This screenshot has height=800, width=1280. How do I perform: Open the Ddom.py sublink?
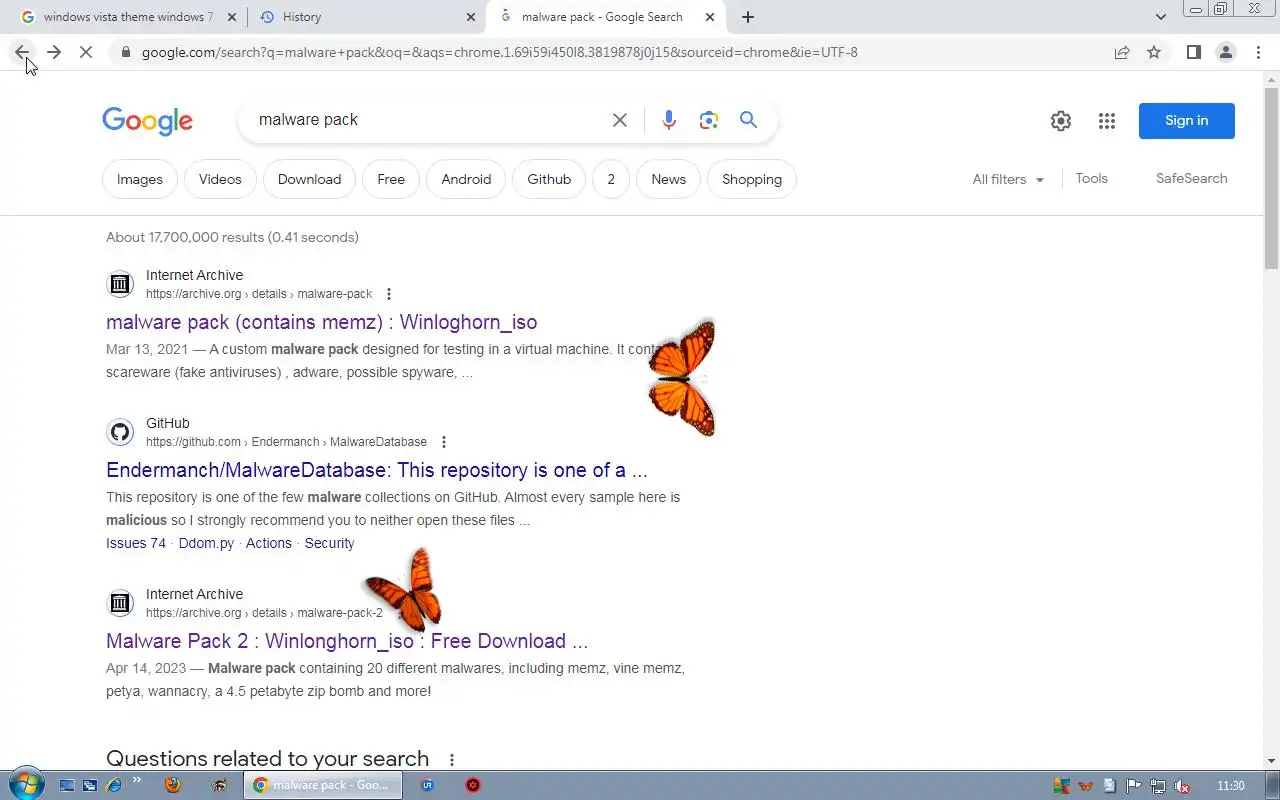click(206, 543)
